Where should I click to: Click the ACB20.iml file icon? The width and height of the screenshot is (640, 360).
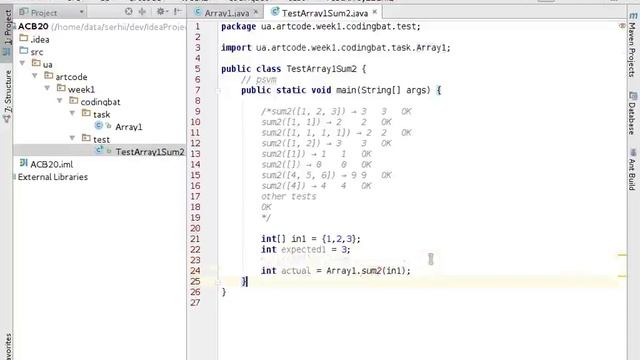click(24, 163)
